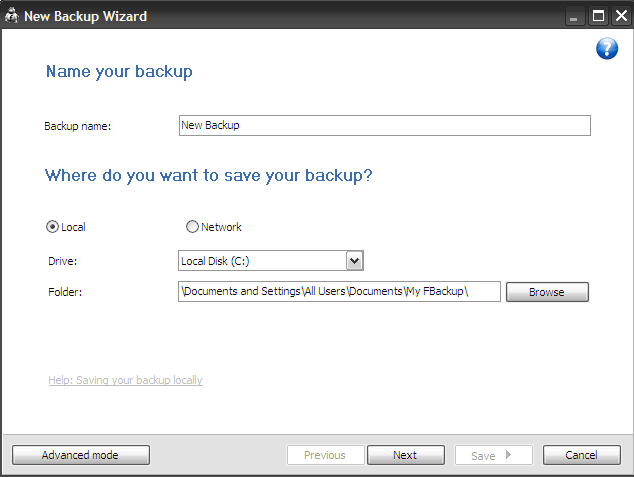The width and height of the screenshot is (634, 477).
Task: Close the wizard via the X button
Action: (621, 16)
